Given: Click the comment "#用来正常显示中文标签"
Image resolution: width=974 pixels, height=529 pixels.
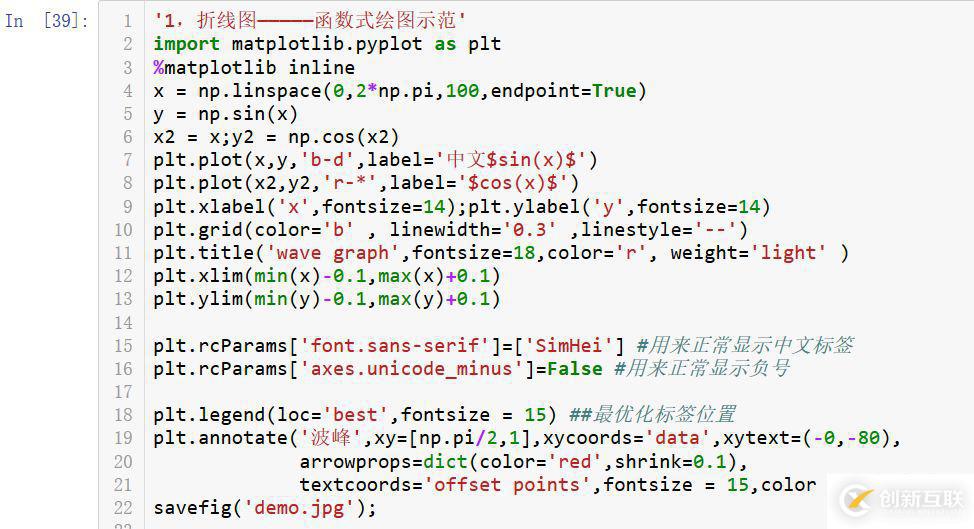Looking at the screenshot, I should (x=745, y=345).
